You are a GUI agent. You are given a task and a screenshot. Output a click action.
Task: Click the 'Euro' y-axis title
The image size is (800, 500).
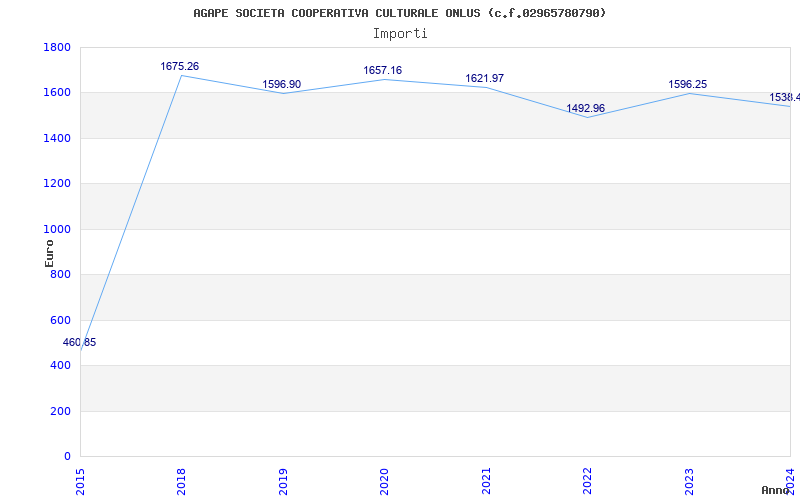click(x=49, y=253)
